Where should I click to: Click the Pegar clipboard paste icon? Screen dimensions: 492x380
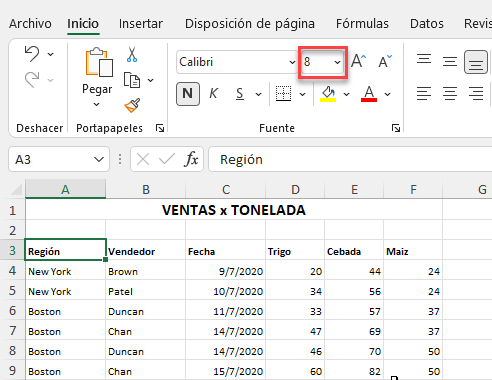click(x=99, y=62)
